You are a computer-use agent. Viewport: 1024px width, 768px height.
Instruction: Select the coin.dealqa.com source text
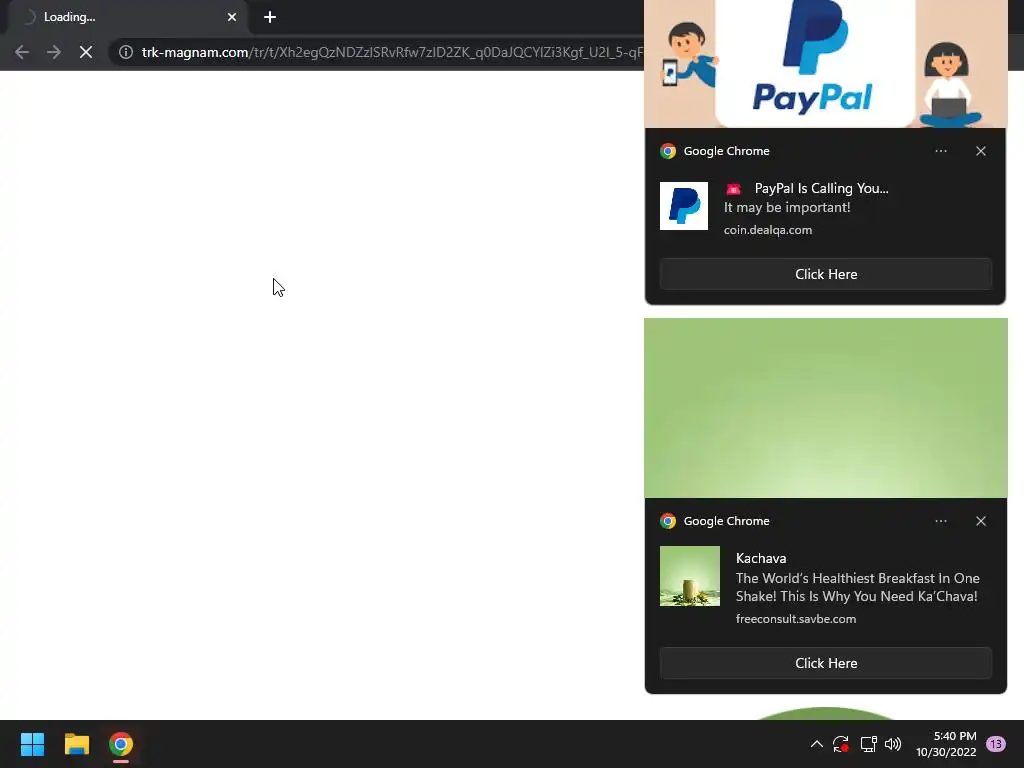click(768, 230)
